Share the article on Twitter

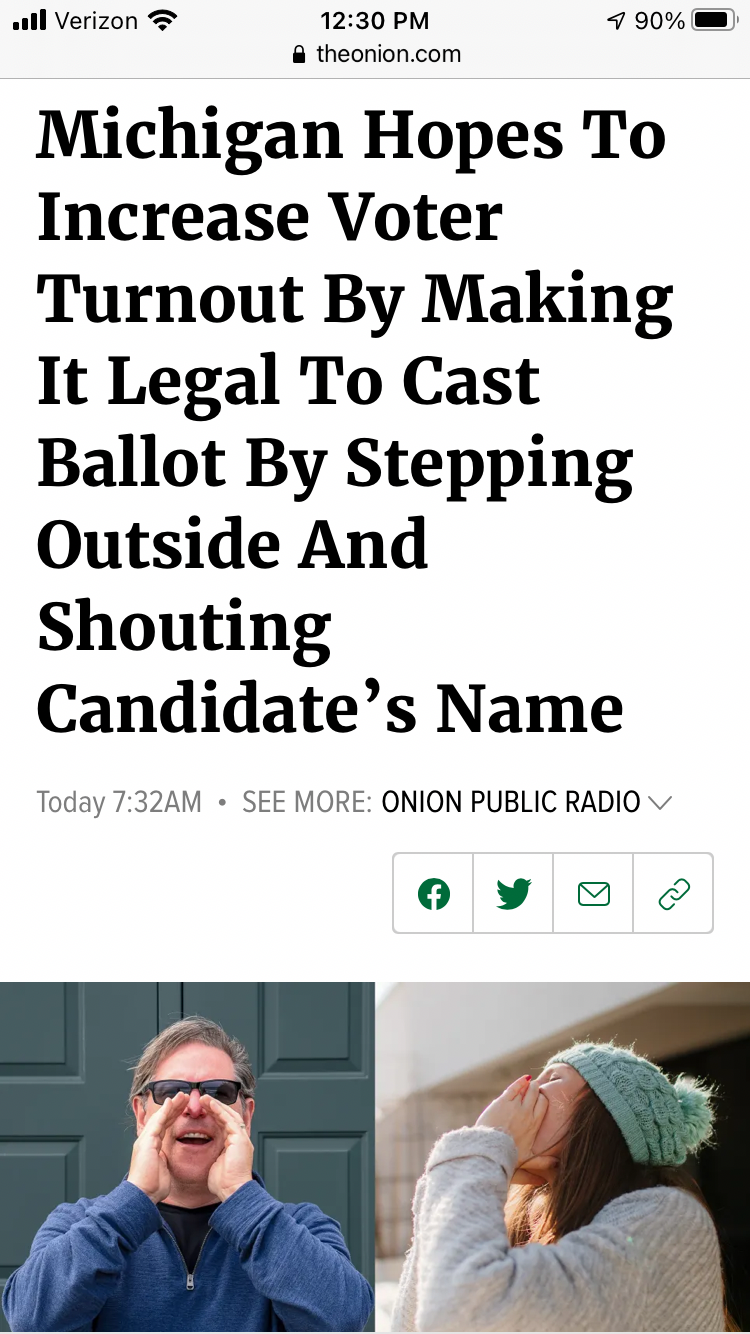pyautogui.click(x=513, y=893)
